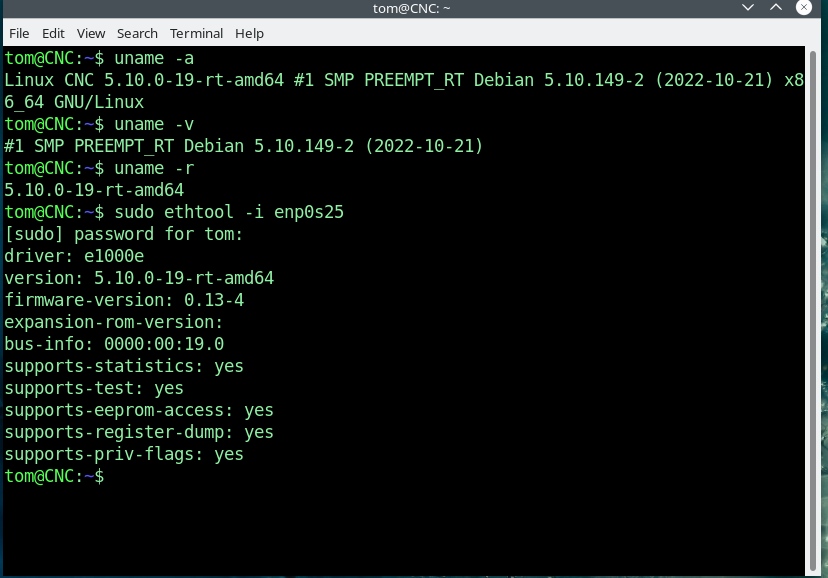Viewport: 828px width, 578px height.
Task: Close the terminal window
Action: coord(804,8)
